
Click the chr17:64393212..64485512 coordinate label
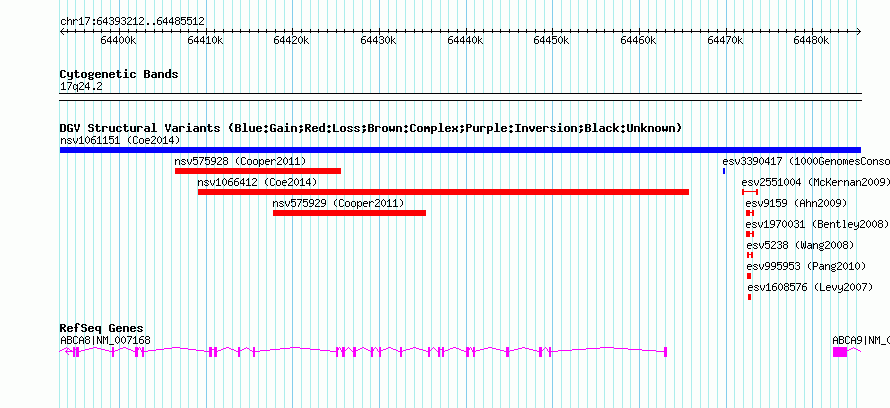coord(132,22)
